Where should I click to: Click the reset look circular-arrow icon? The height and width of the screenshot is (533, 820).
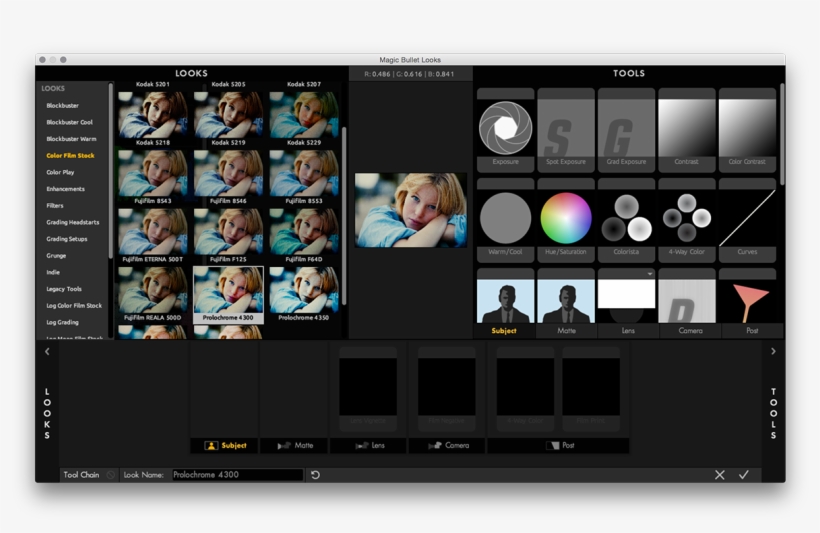pos(315,475)
